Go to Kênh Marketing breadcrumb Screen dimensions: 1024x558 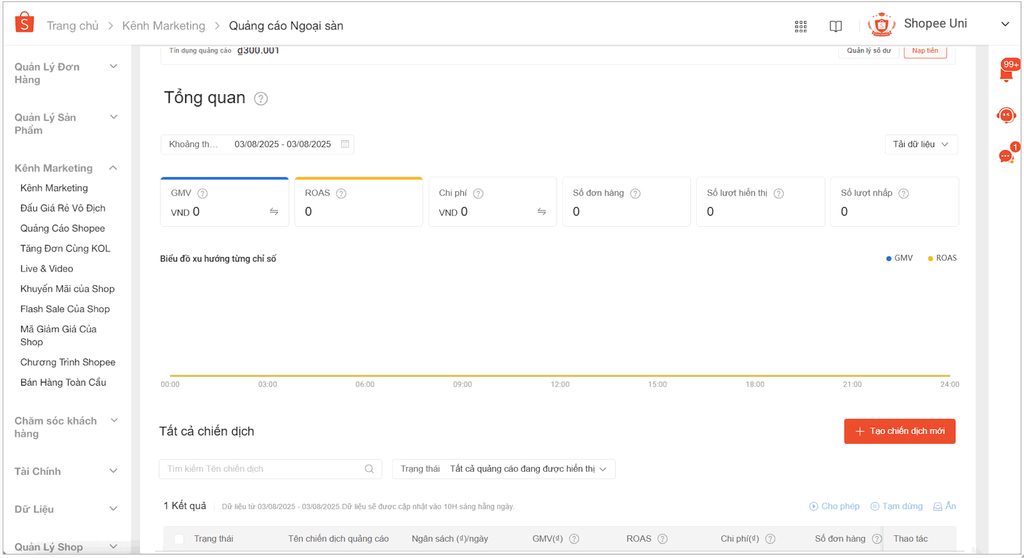click(x=163, y=26)
